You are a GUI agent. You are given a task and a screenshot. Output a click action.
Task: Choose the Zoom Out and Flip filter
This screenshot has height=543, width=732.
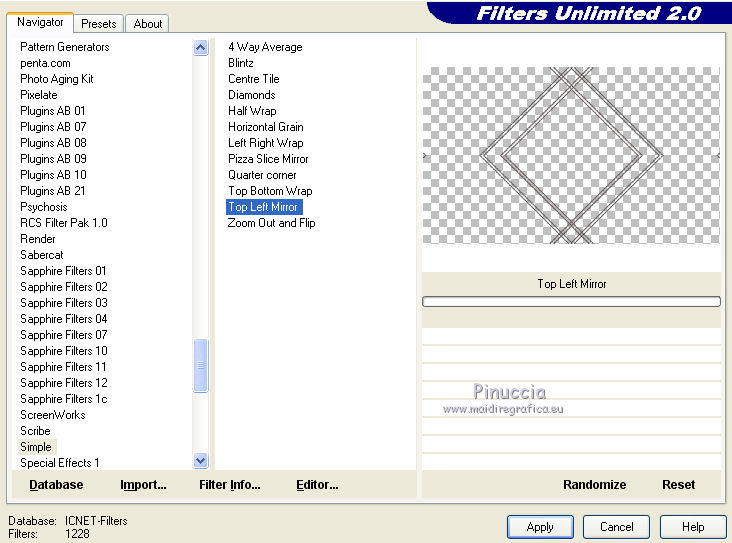click(271, 223)
